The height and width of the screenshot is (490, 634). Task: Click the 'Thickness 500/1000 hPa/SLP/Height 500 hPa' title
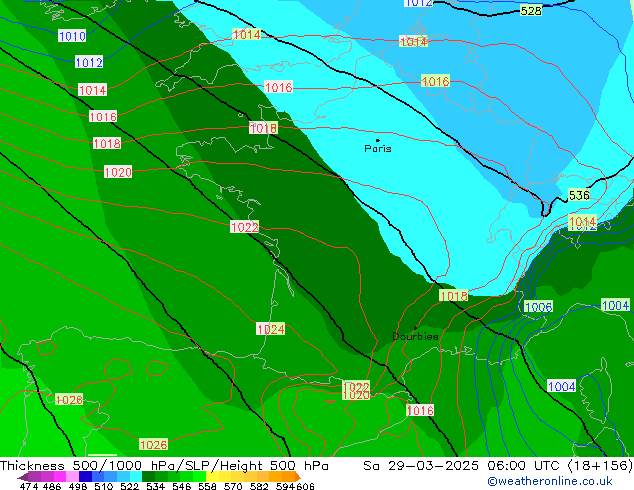[x=164, y=466]
